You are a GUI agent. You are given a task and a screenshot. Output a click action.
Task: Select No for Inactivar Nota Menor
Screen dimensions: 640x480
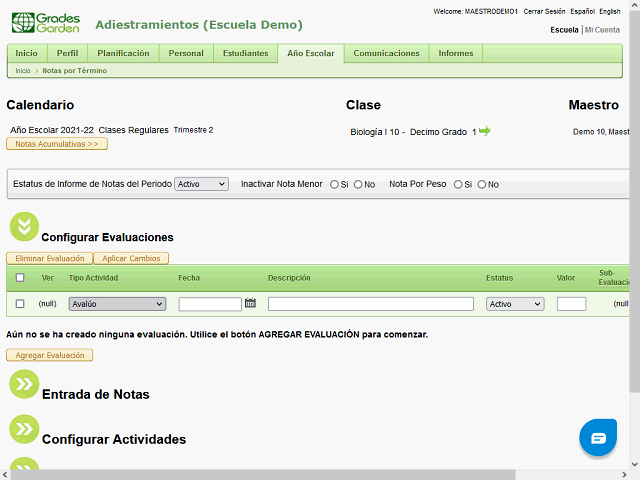358,184
